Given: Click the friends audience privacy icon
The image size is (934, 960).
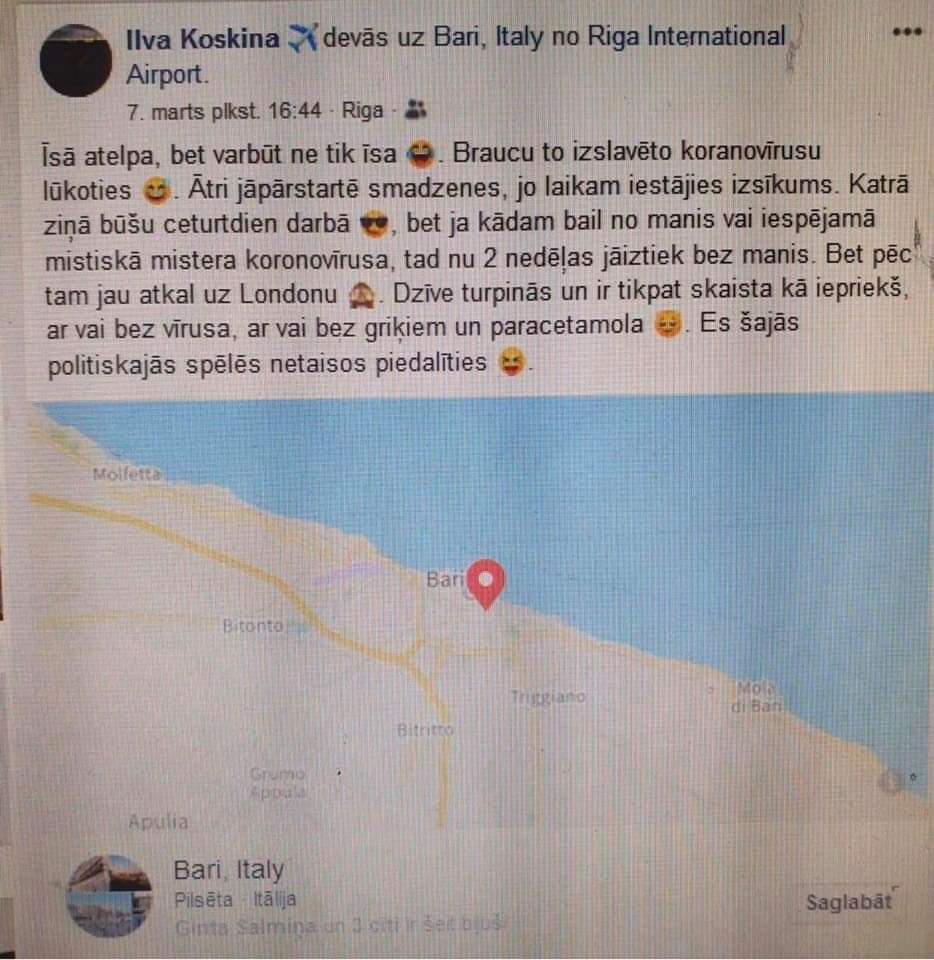Looking at the screenshot, I should 416,110.
